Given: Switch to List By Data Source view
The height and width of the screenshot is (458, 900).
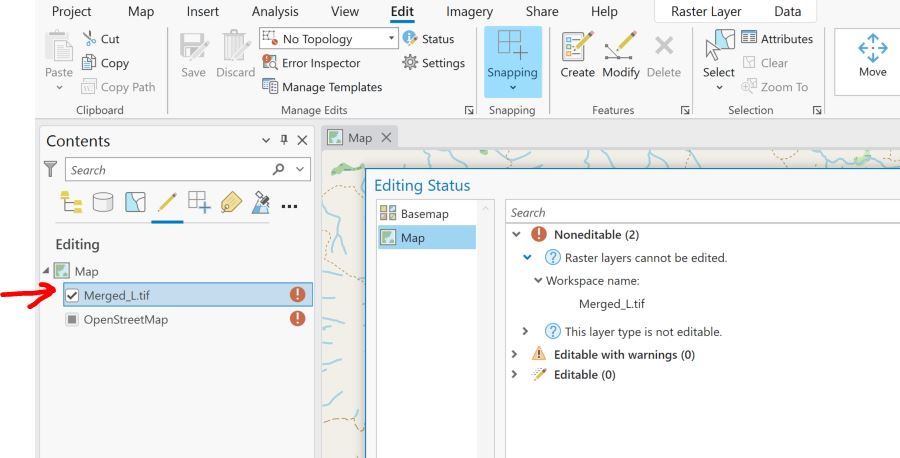Looking at the screenshot, I should click(103, 204).
